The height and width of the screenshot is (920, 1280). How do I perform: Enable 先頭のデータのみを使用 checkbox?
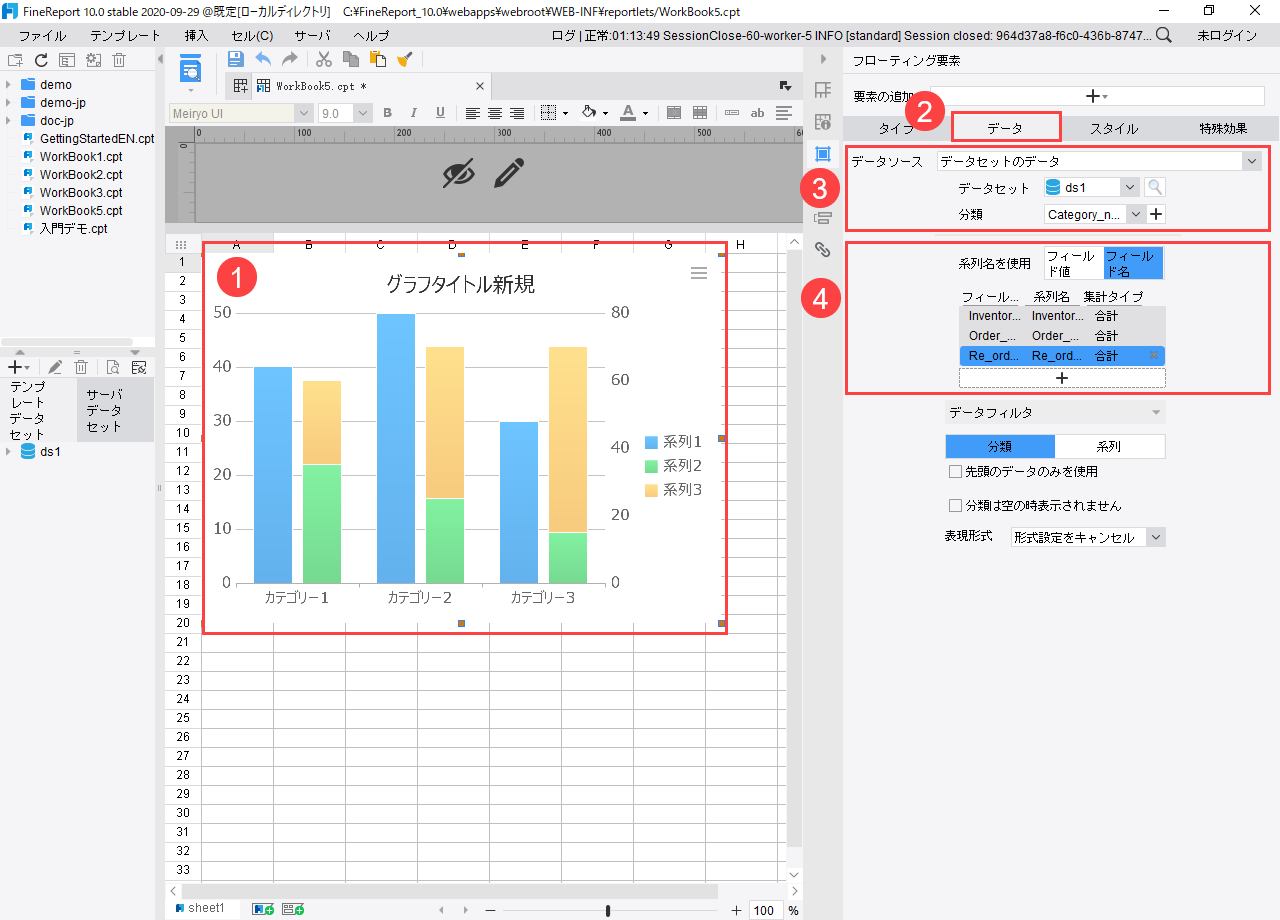[955, 471]
